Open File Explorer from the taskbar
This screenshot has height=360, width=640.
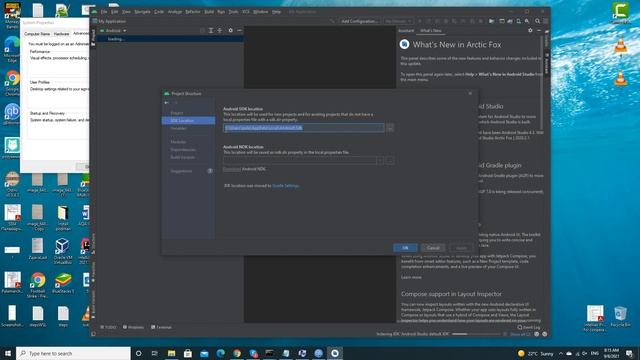[171, 353]
